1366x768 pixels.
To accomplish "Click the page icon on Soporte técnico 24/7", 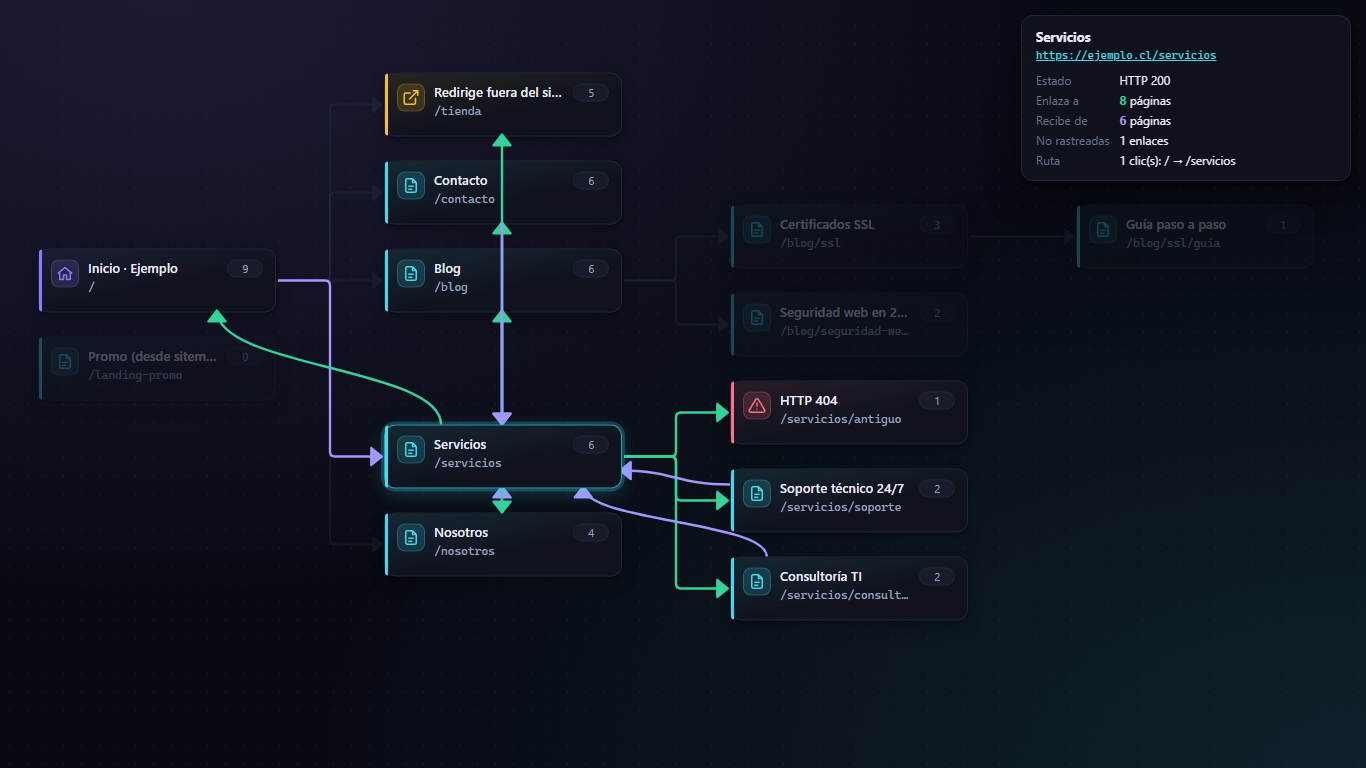I will tap(757, 494).
